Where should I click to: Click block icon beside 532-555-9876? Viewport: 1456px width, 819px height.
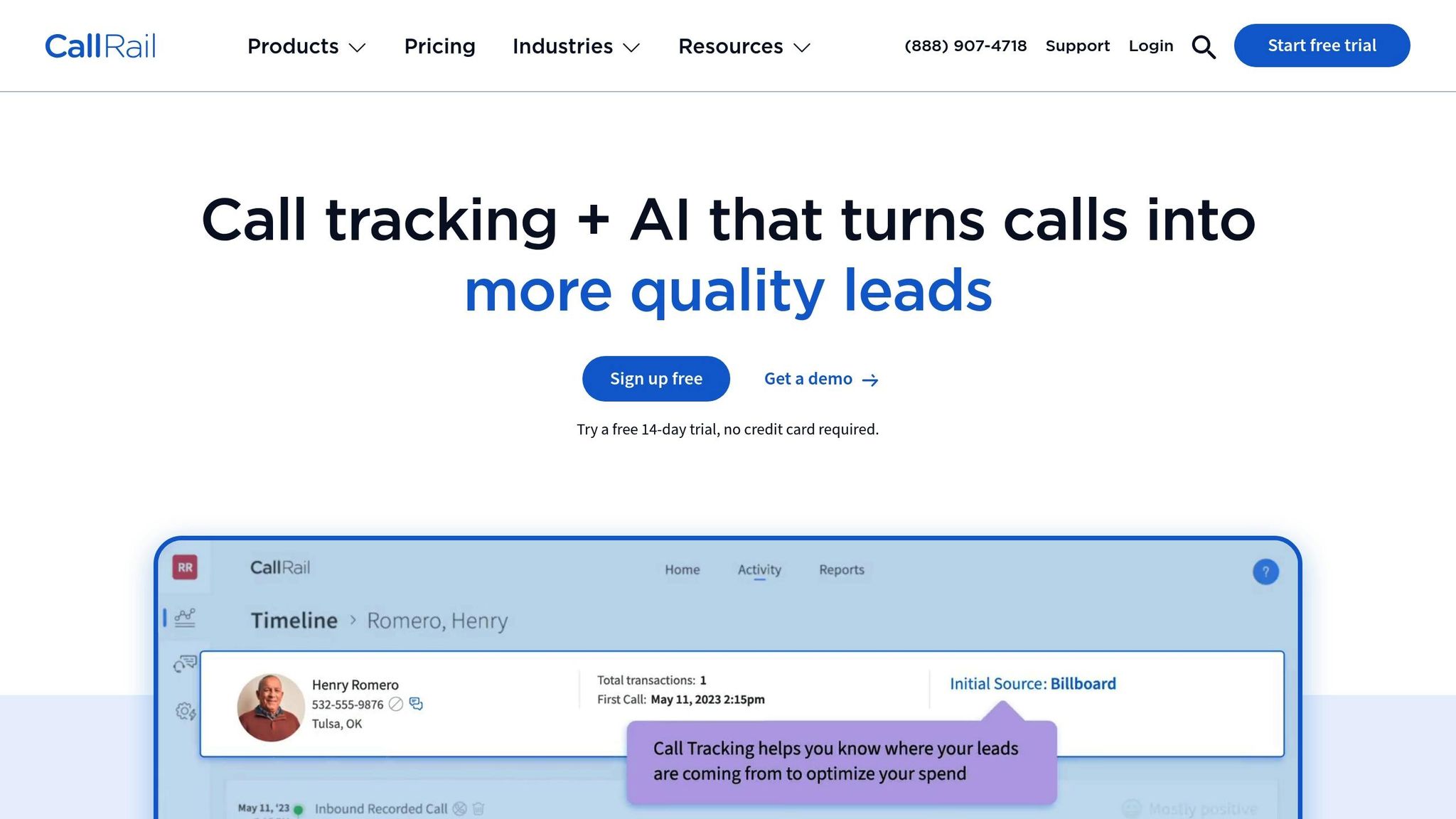click(x=396, y=704)
